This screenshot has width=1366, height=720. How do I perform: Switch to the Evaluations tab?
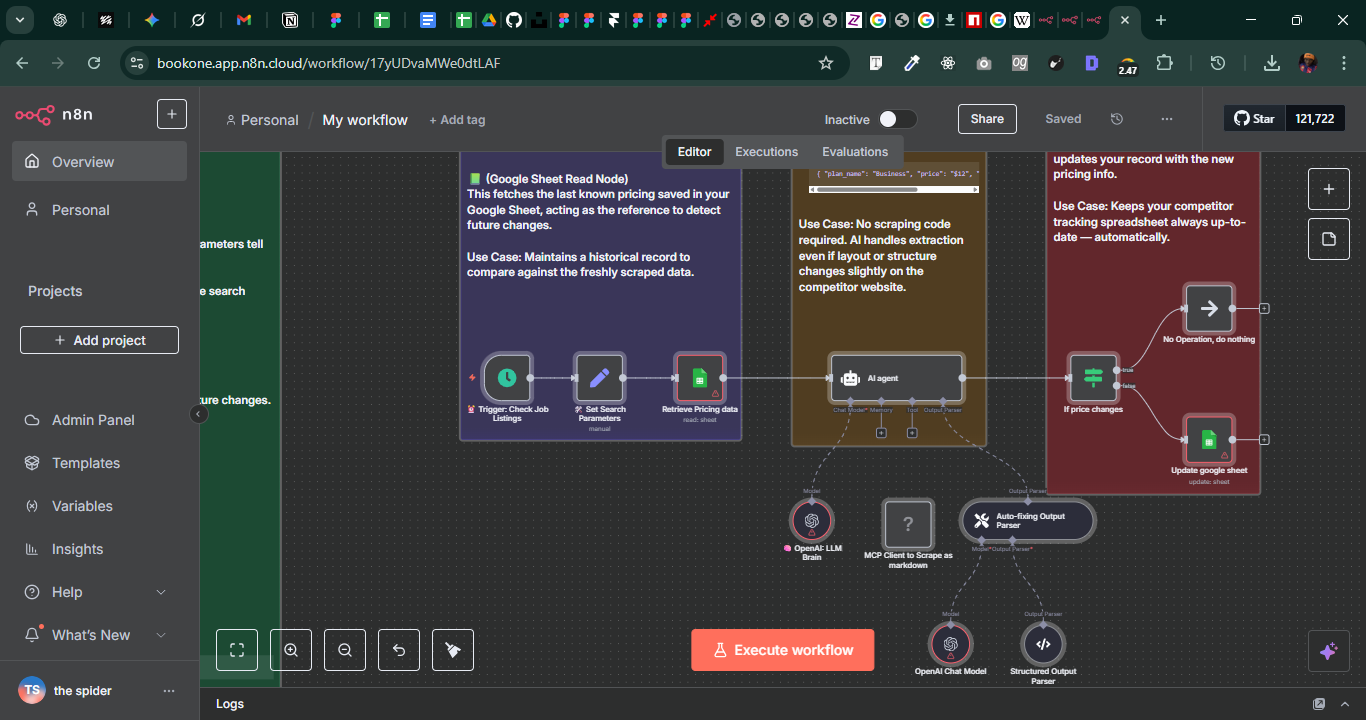click(855, 152)
